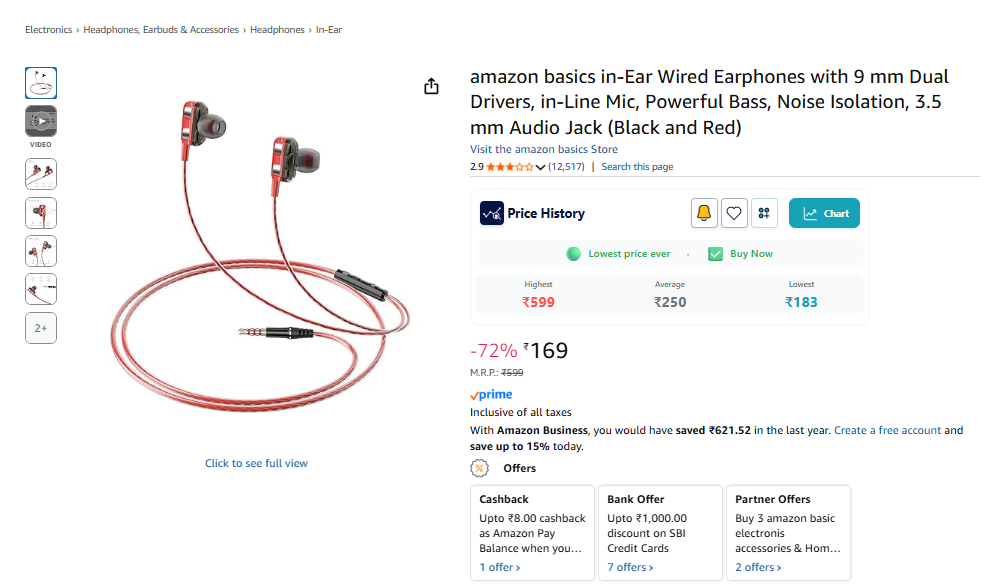996x585 pixels.
Task: Go to Electronics breadcrumb category
Action: coord(48,30)
